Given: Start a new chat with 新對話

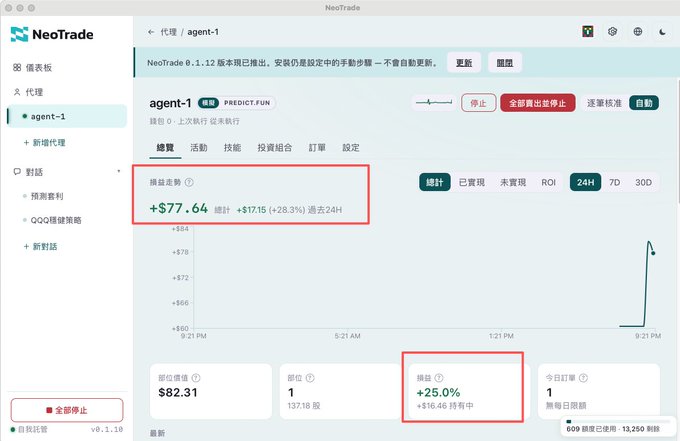Looking at the screenshot, I should click(x=40, y=246).
